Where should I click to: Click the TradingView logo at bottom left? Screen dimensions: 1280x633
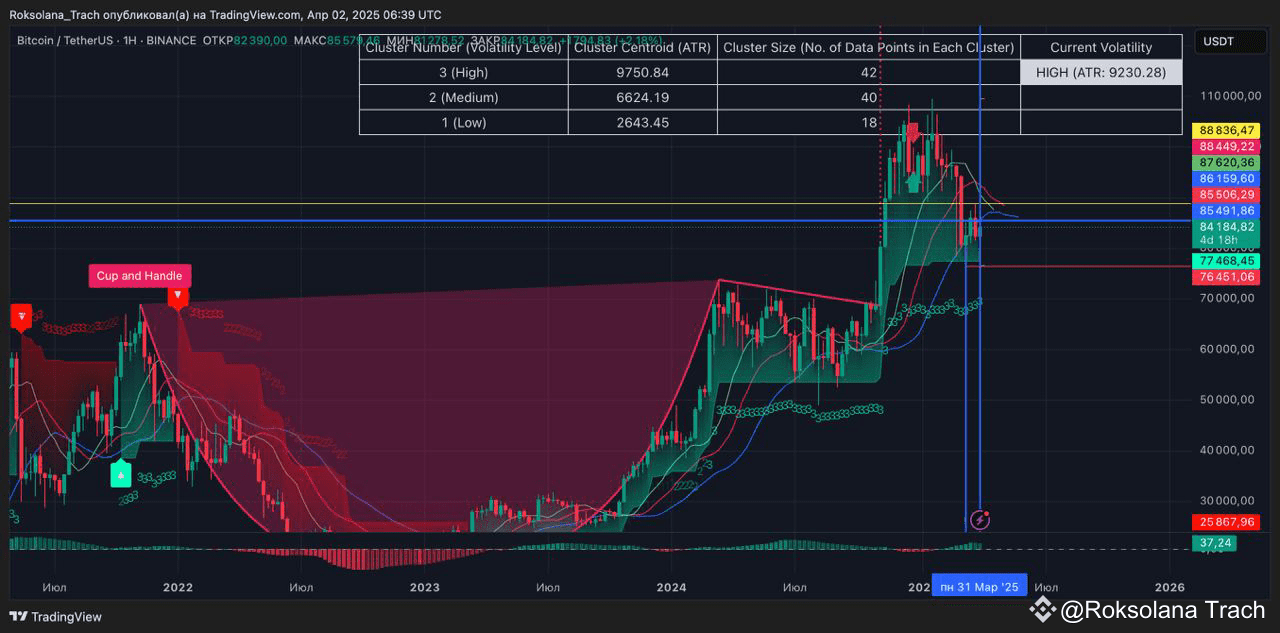(56, 617)
